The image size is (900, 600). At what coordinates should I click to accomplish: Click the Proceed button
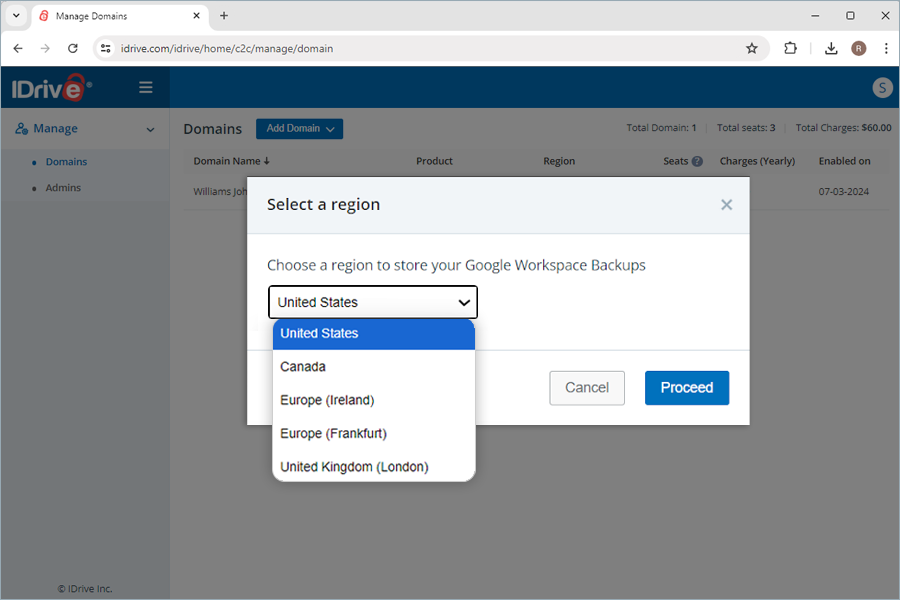tap(686, 387)
